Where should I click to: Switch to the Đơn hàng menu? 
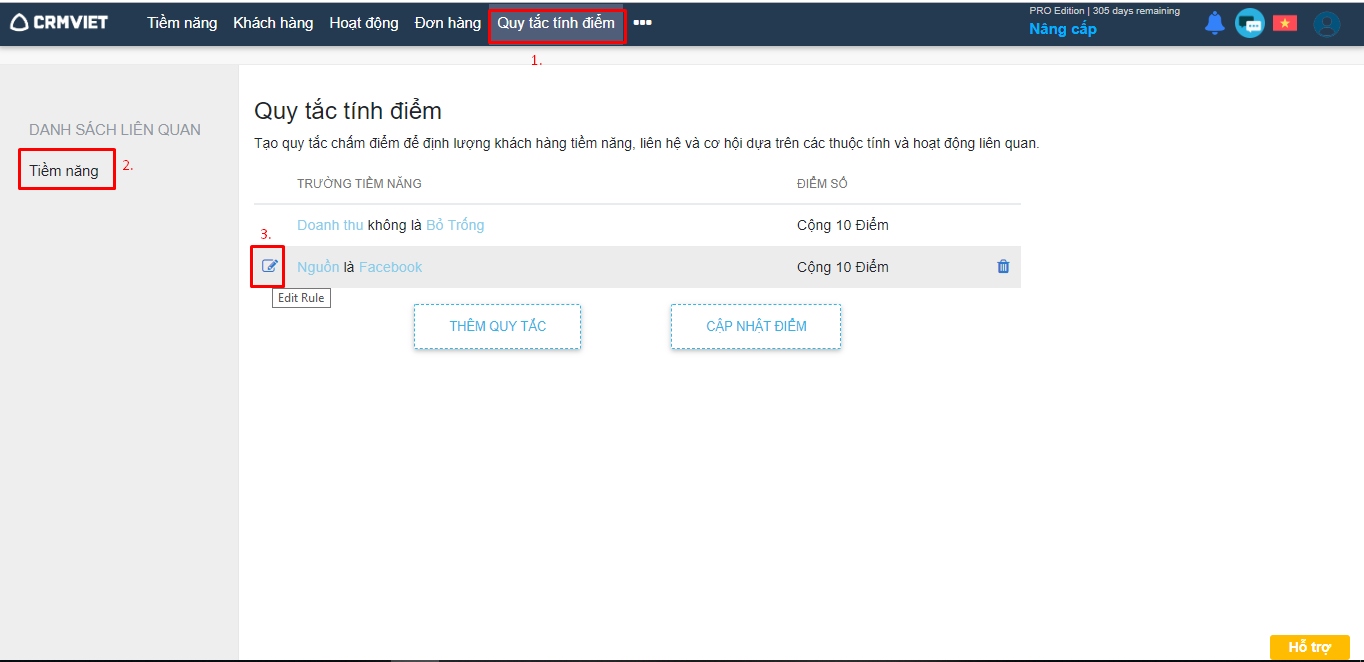click(x=448, y=23)
